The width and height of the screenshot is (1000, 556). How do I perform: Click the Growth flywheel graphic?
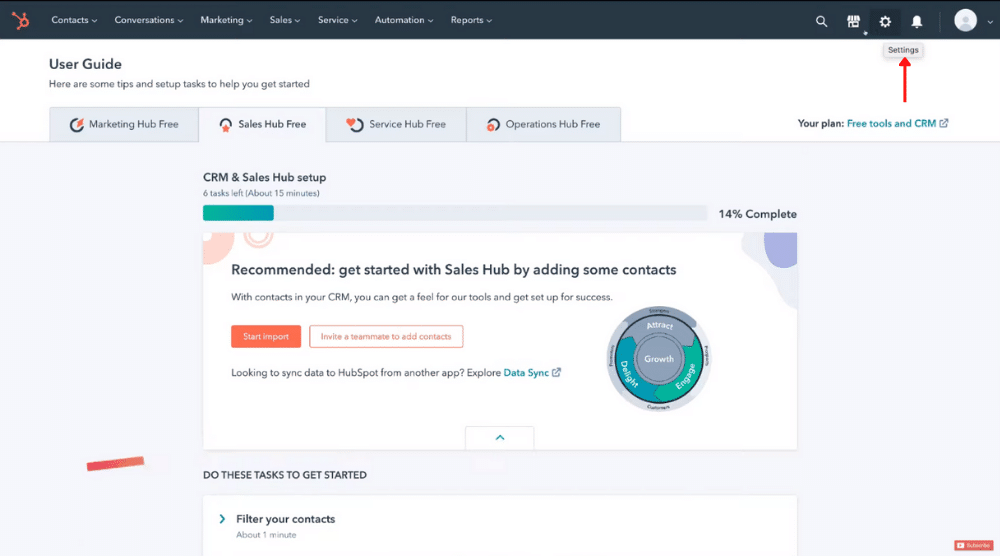tap(658, 358)
